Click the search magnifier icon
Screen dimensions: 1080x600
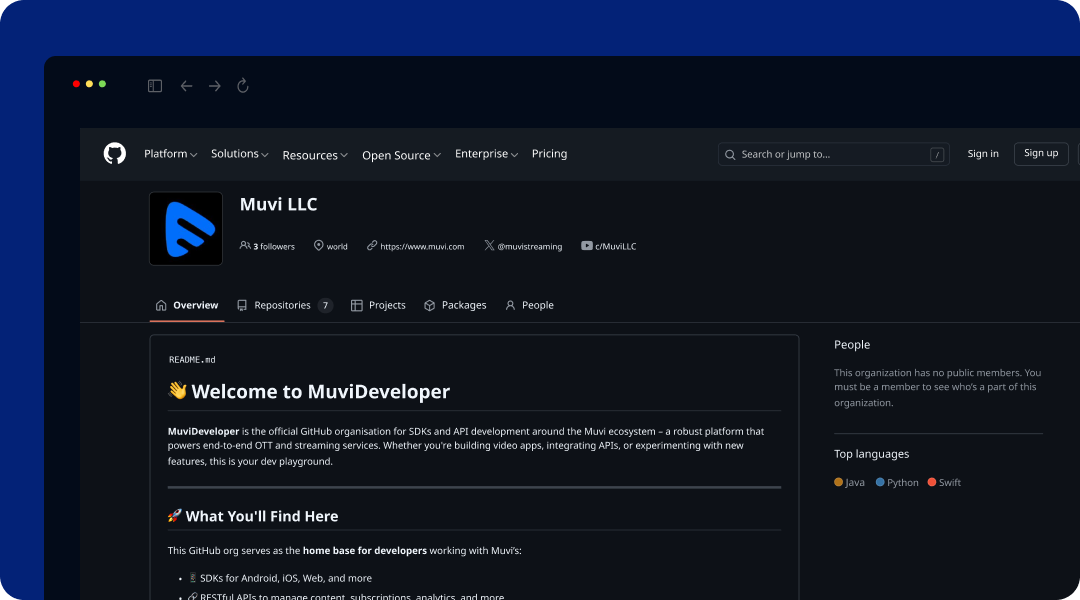pos(732,154)
